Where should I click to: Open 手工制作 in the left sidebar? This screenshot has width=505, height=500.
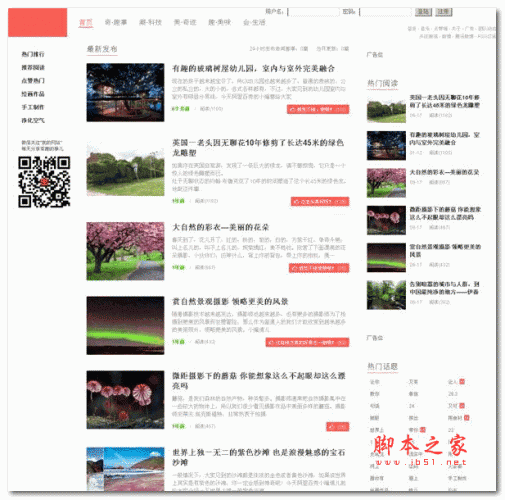coord(33,107)
